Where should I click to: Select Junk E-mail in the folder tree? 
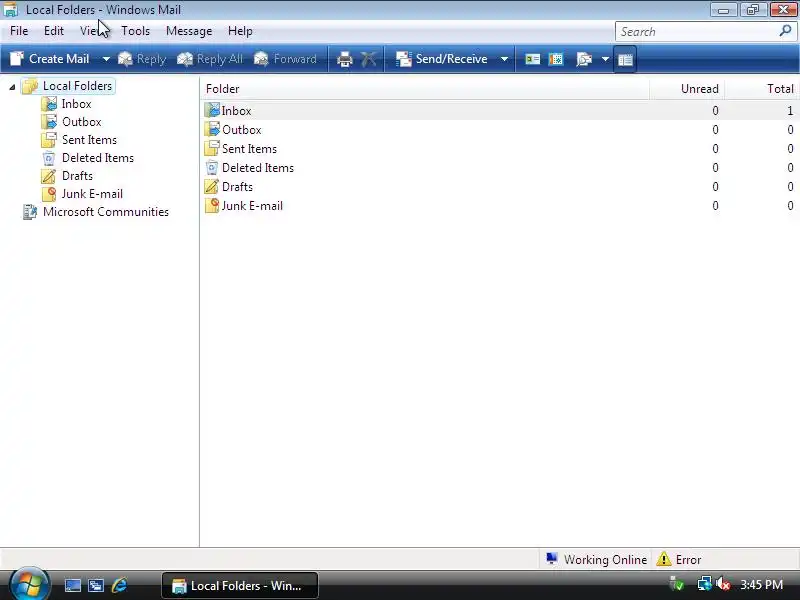click(92, 194)
